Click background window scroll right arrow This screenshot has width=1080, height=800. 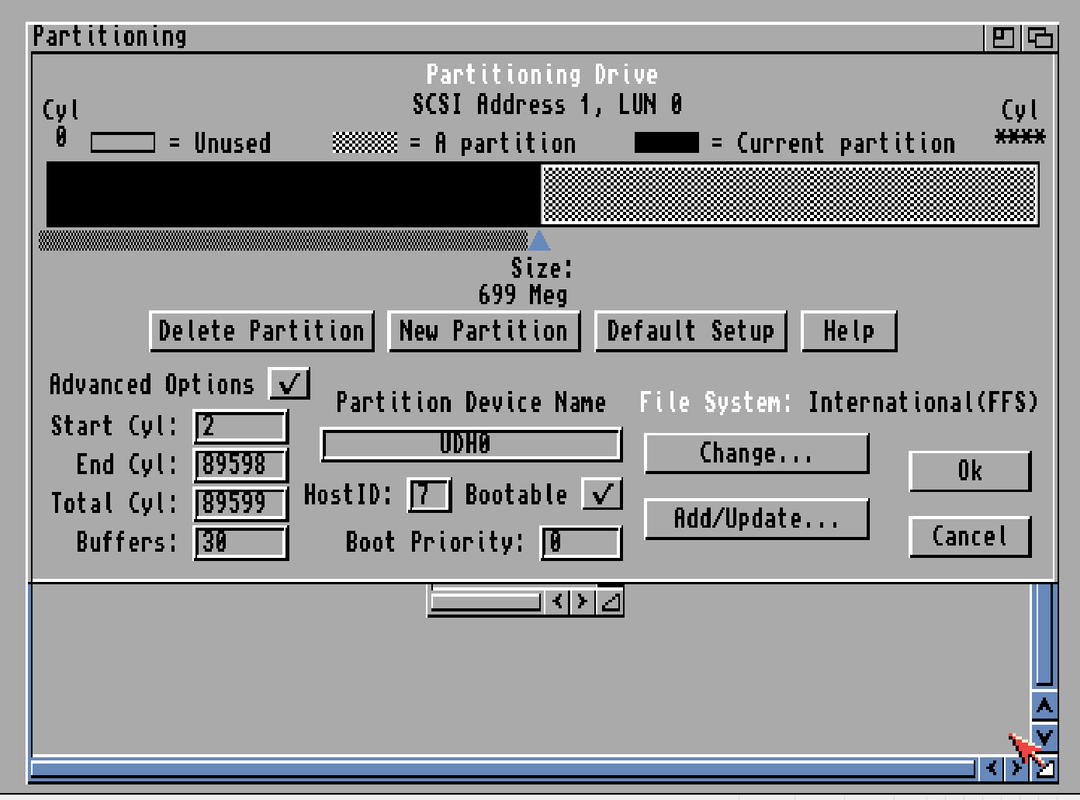pyautogui.click(x=1016, y=768)
